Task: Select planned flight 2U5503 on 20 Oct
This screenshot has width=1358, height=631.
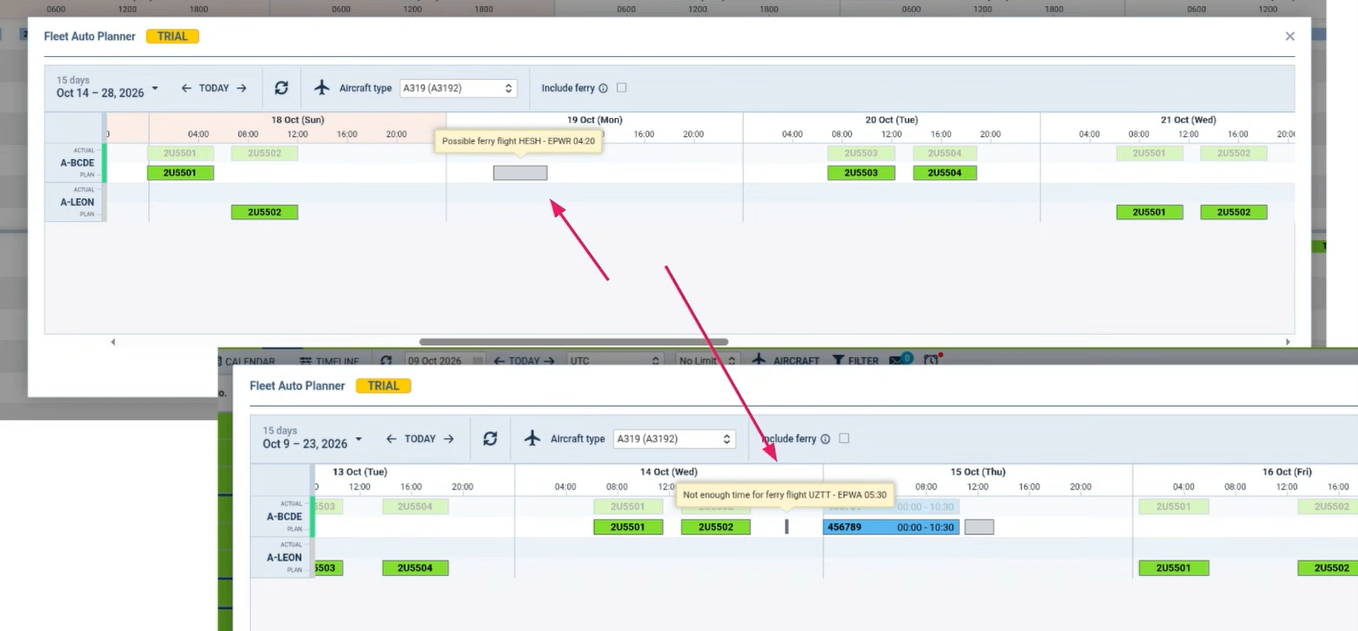Action: point(861,173)
